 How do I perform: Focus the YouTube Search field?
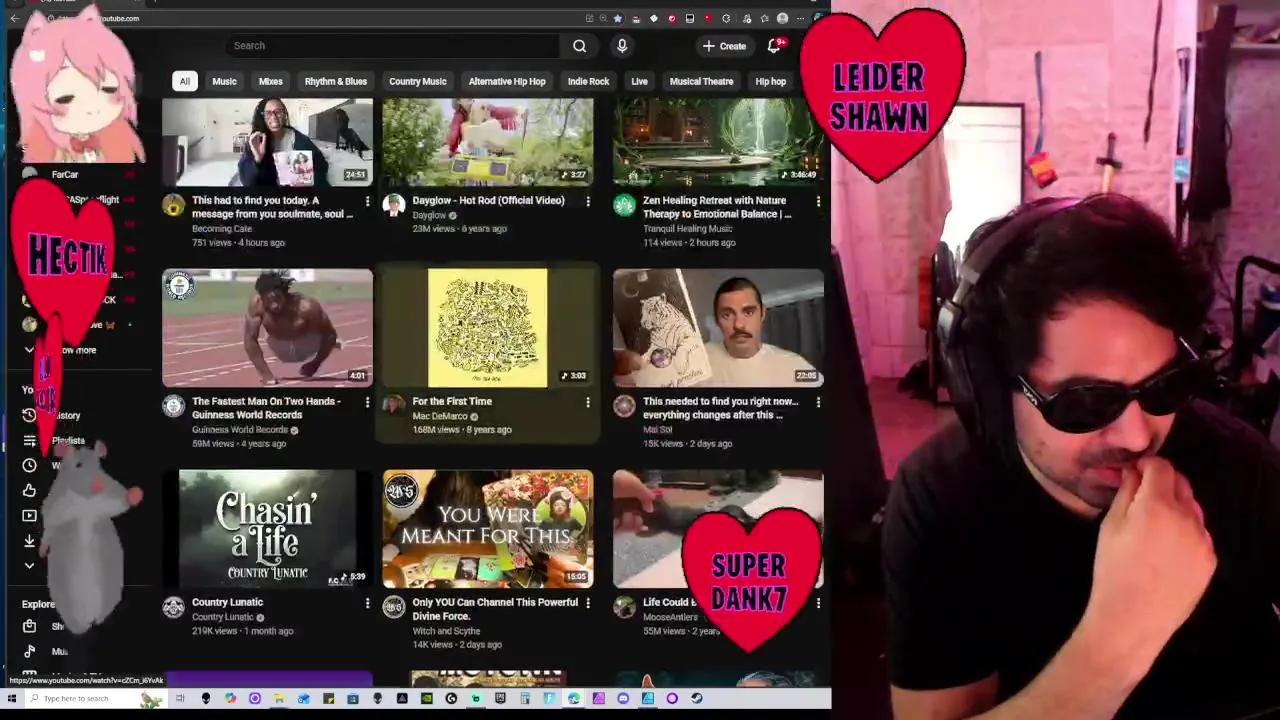394,46
